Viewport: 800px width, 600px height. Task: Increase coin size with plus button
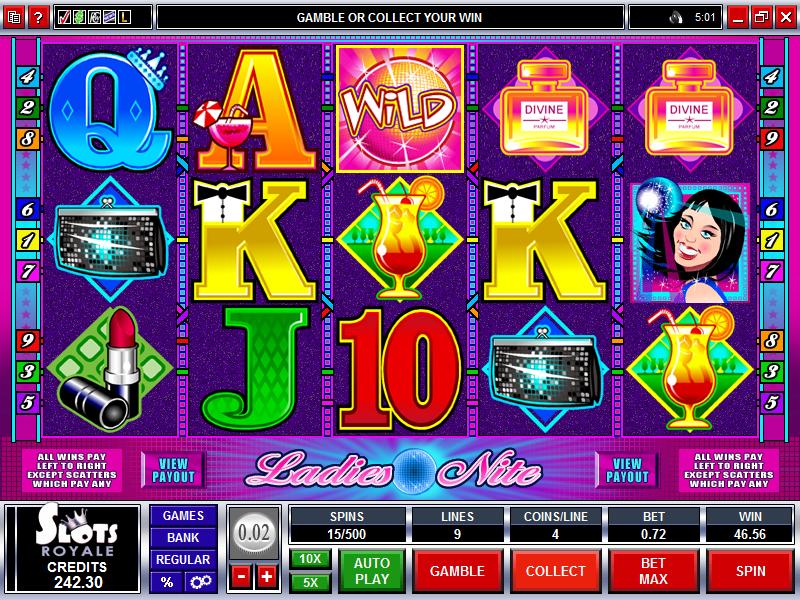267,577
